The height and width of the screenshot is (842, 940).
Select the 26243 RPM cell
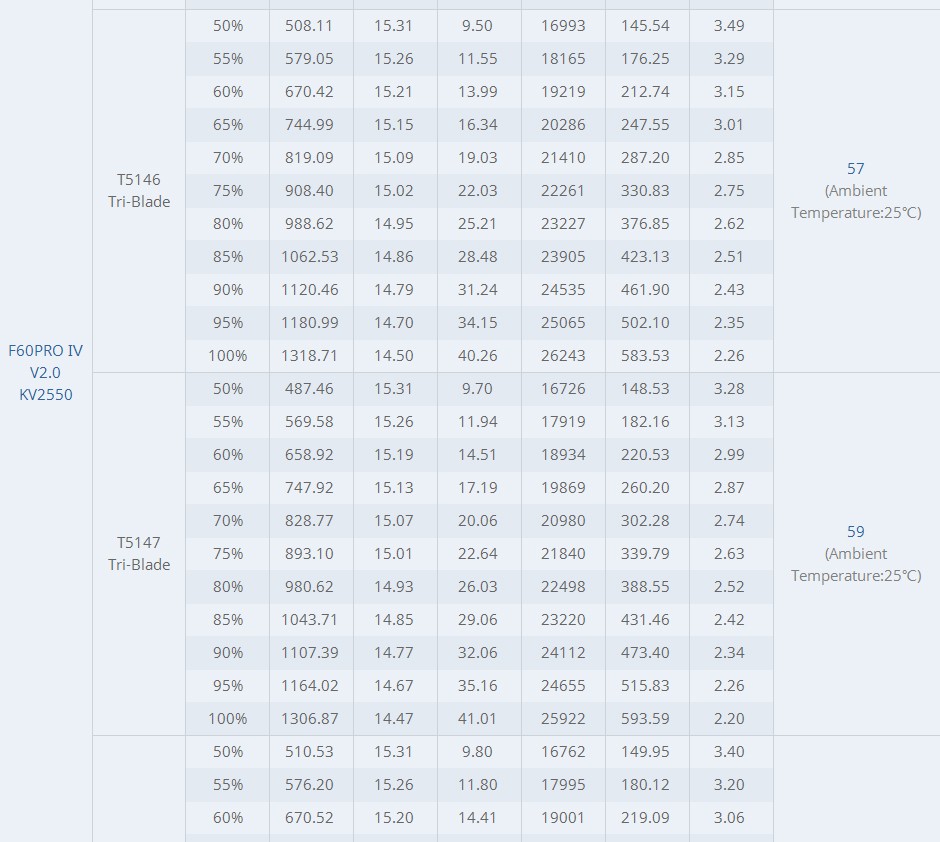563,355
